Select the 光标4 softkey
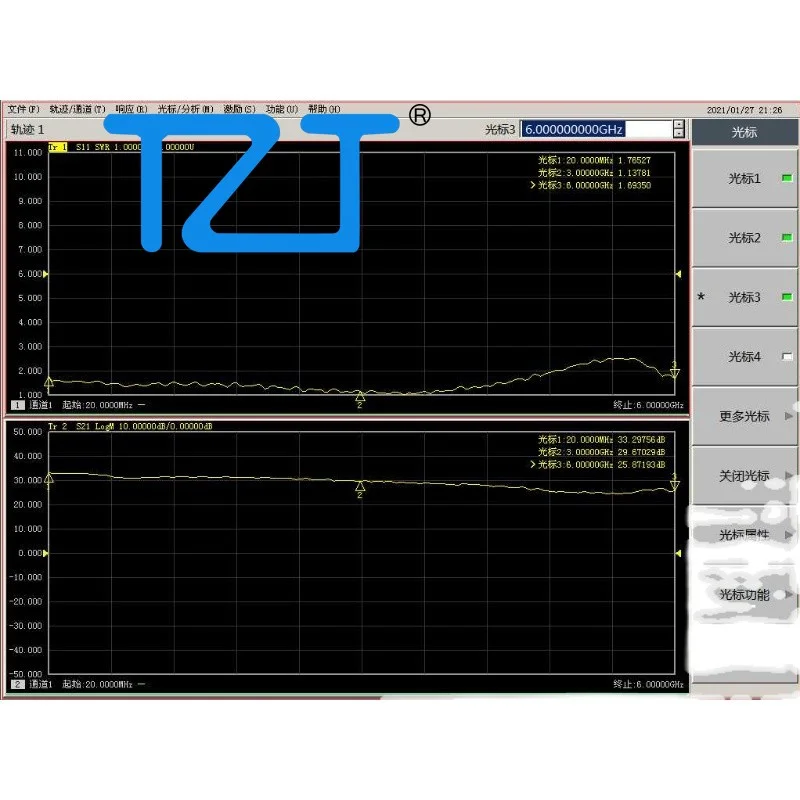 coord(744,357)
